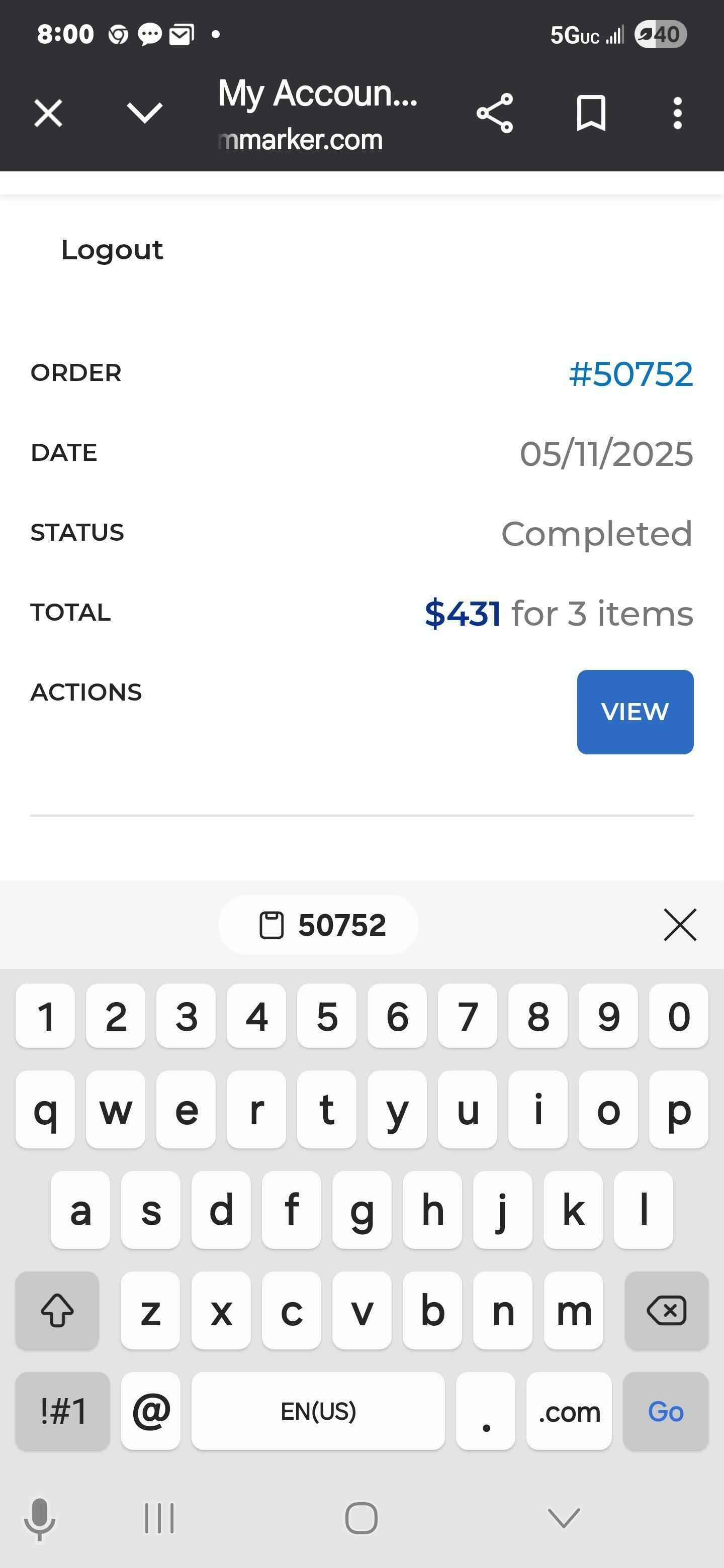Image resolution: width=724 pixels, height=1568 pixels.
Task: Switch keyboard to symbols with !#1 key
Action: pyautogui.click(x=63, y=1411)
